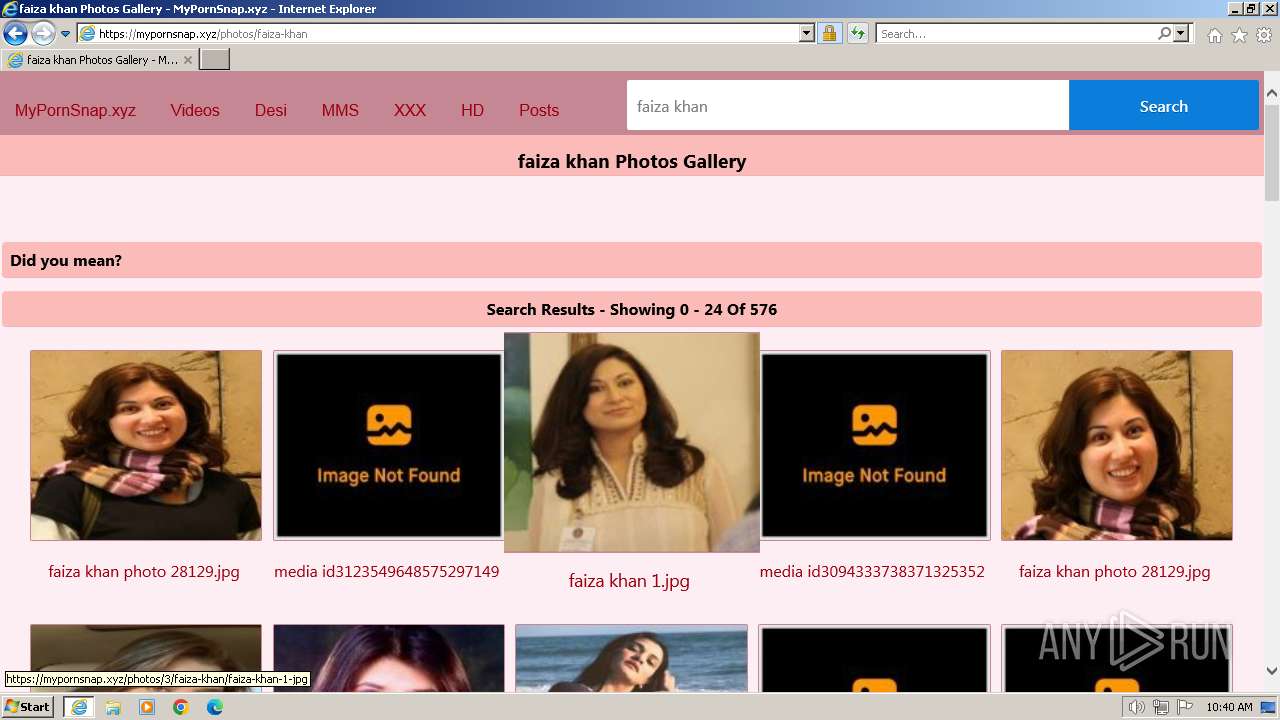Screen dimensions: 1280x720
Task: Go back with the browser Back arrow
Action: (15, 33)
